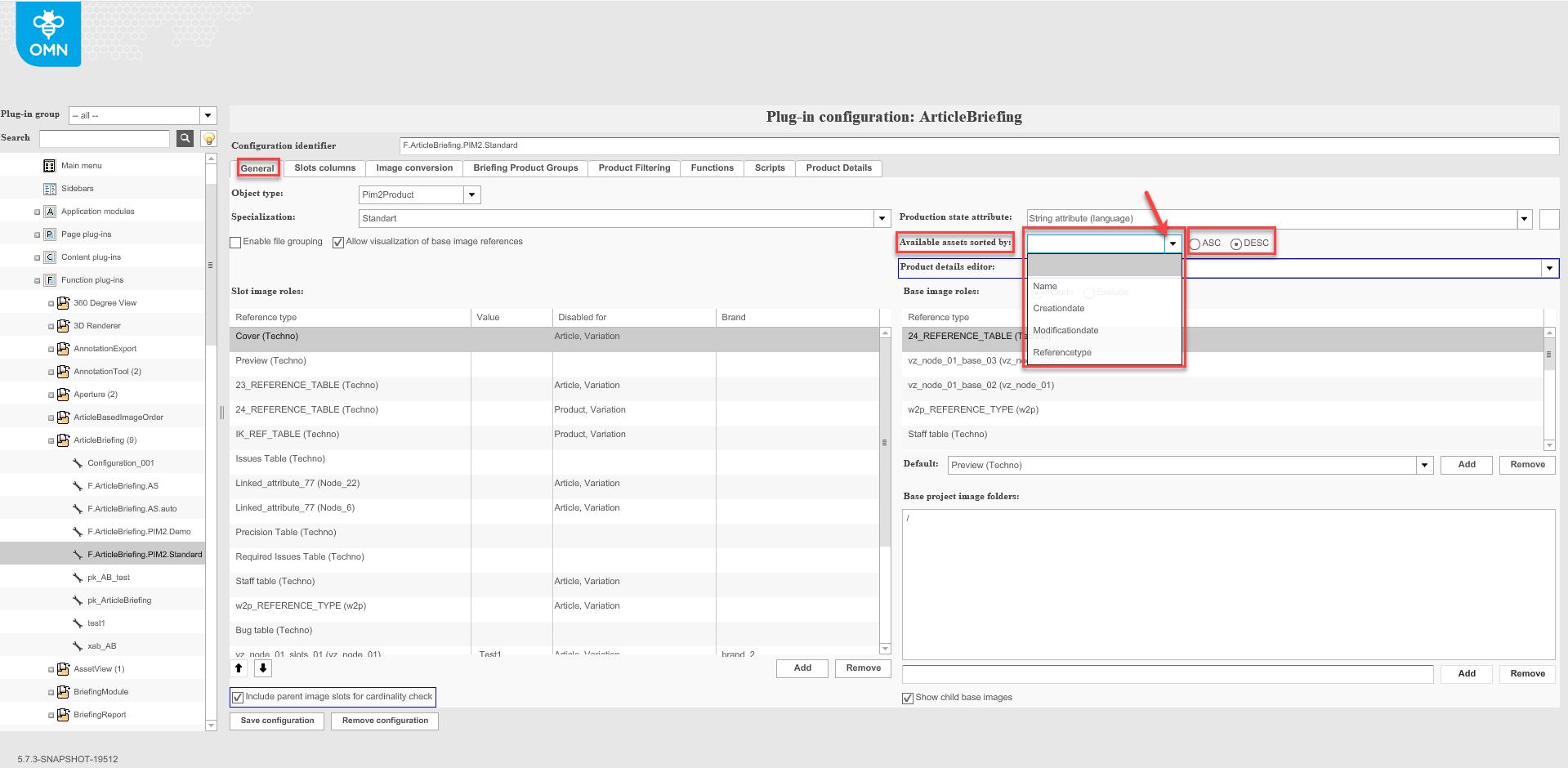Select the ASC radio button

coord(1194,243)
